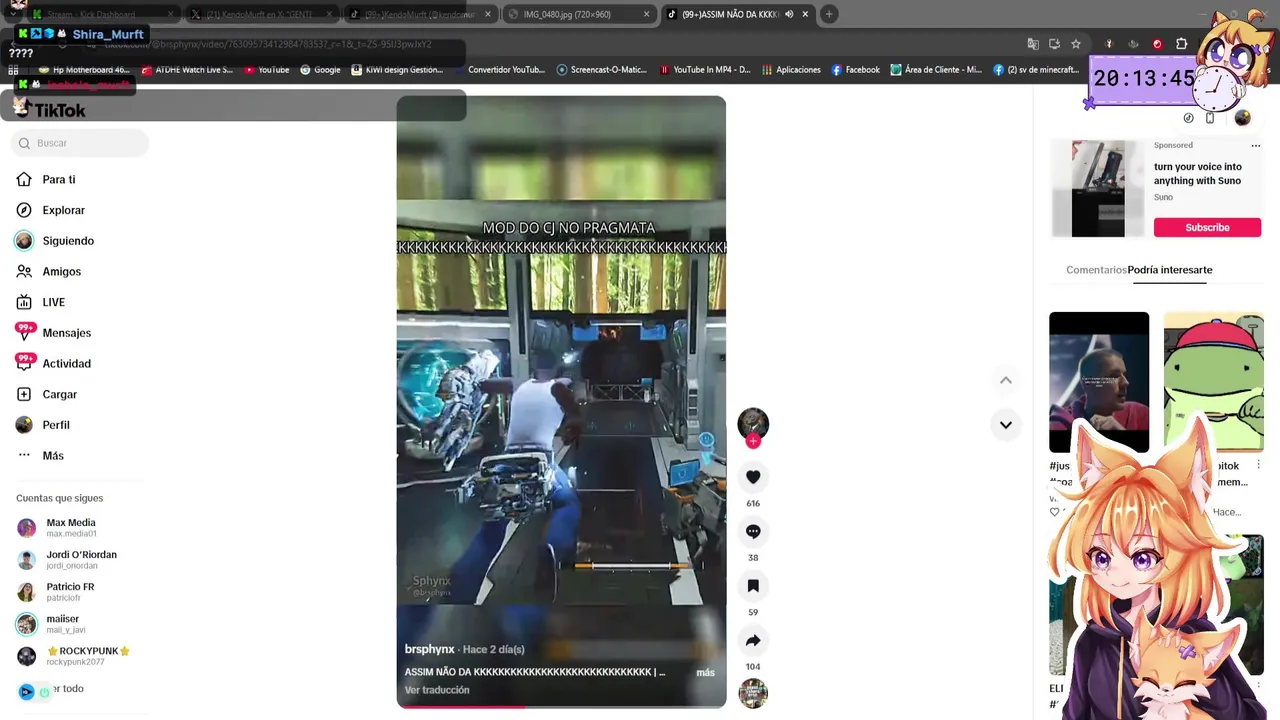Open the spinning sound disc thumbnail
Viewport: 1280px width, 720px height.
click(x=753, y=693)
